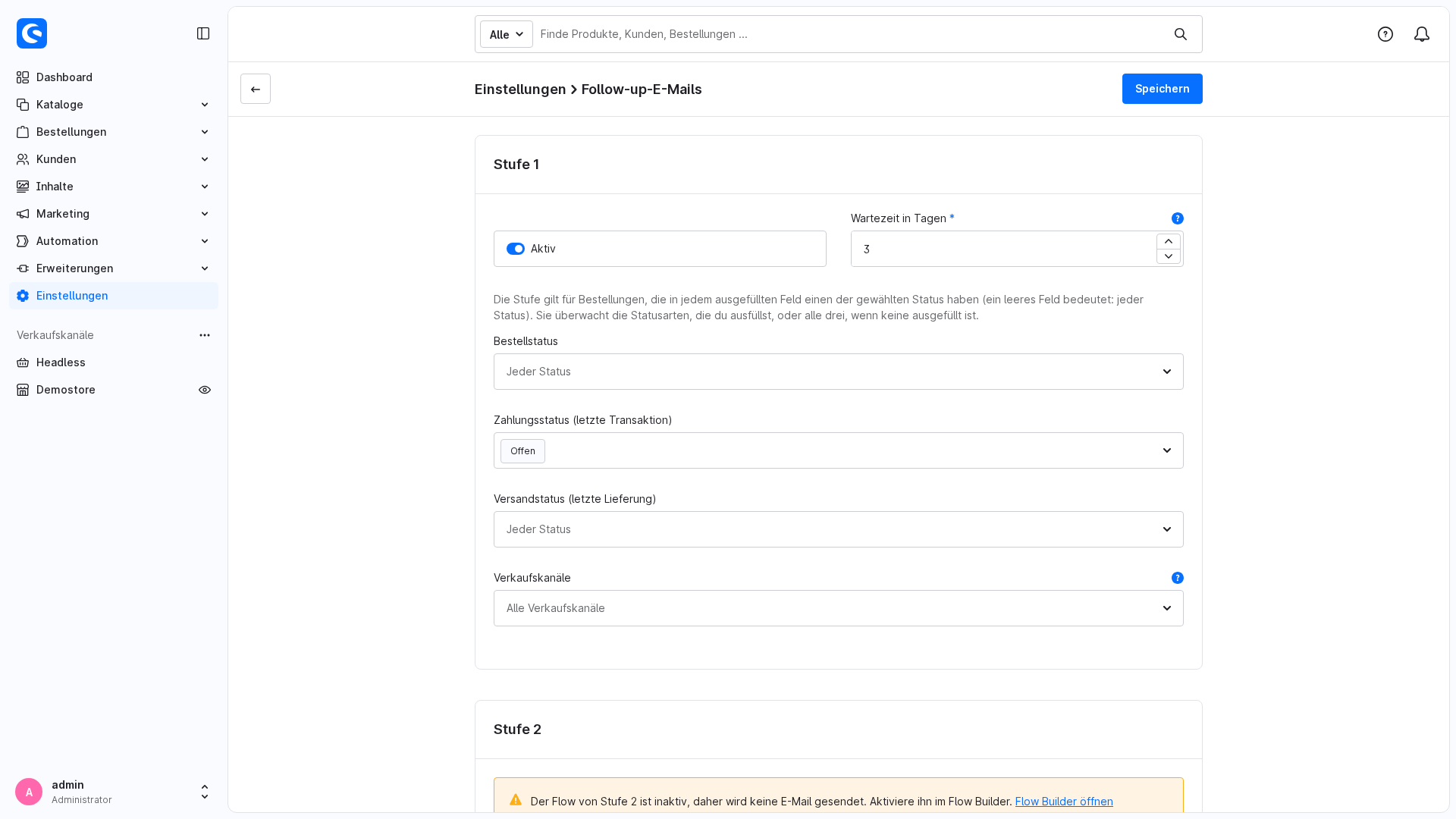1456x819 pixels.
Task: Decrease Wartezeit with the down stepper
Action: pos(1169,256)
